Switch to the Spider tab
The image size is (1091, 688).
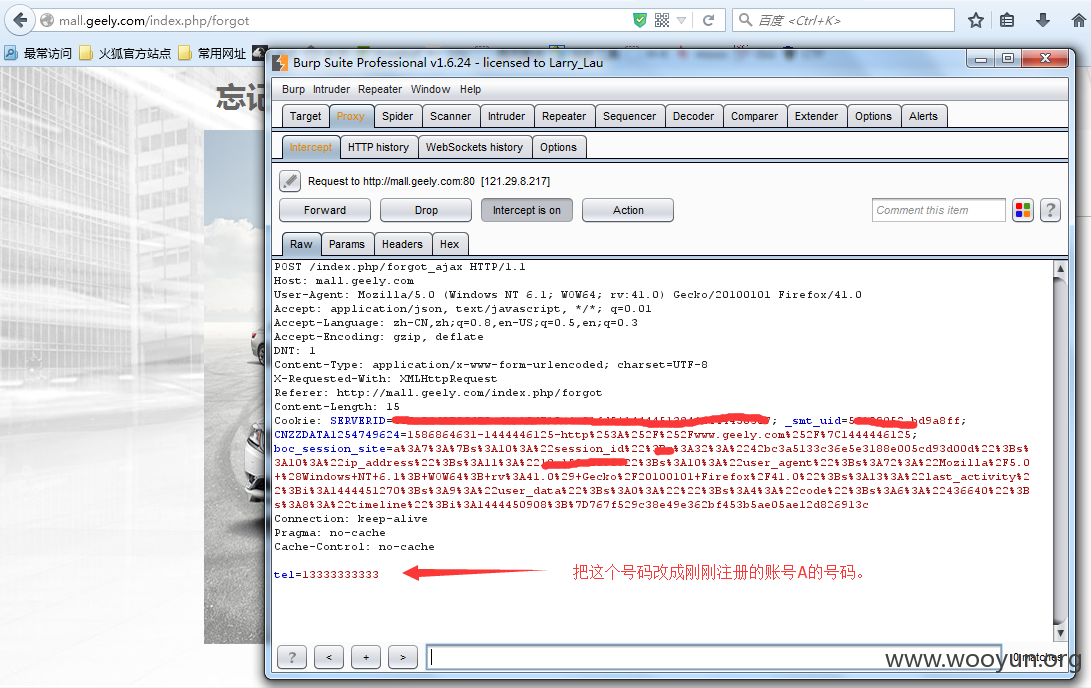397,116
